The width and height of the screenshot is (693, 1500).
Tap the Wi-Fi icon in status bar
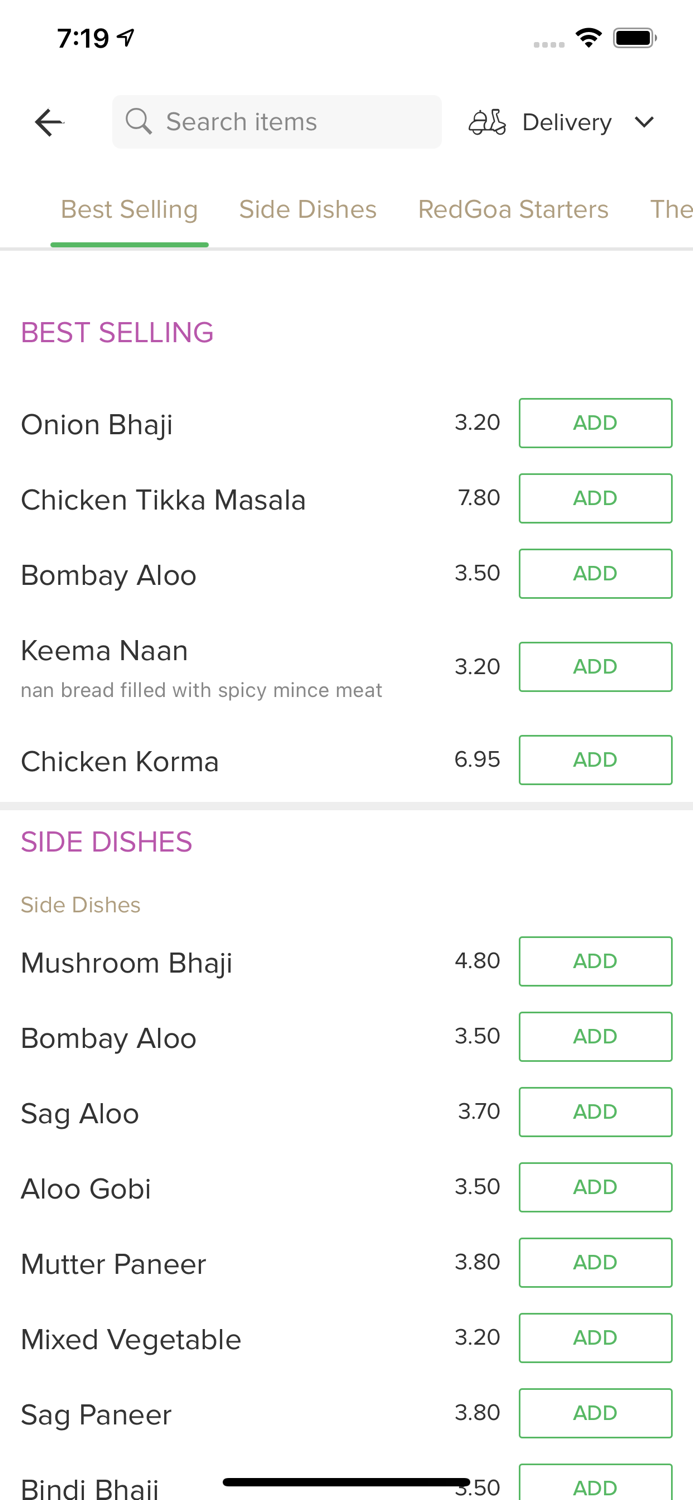tap(589, 36)
